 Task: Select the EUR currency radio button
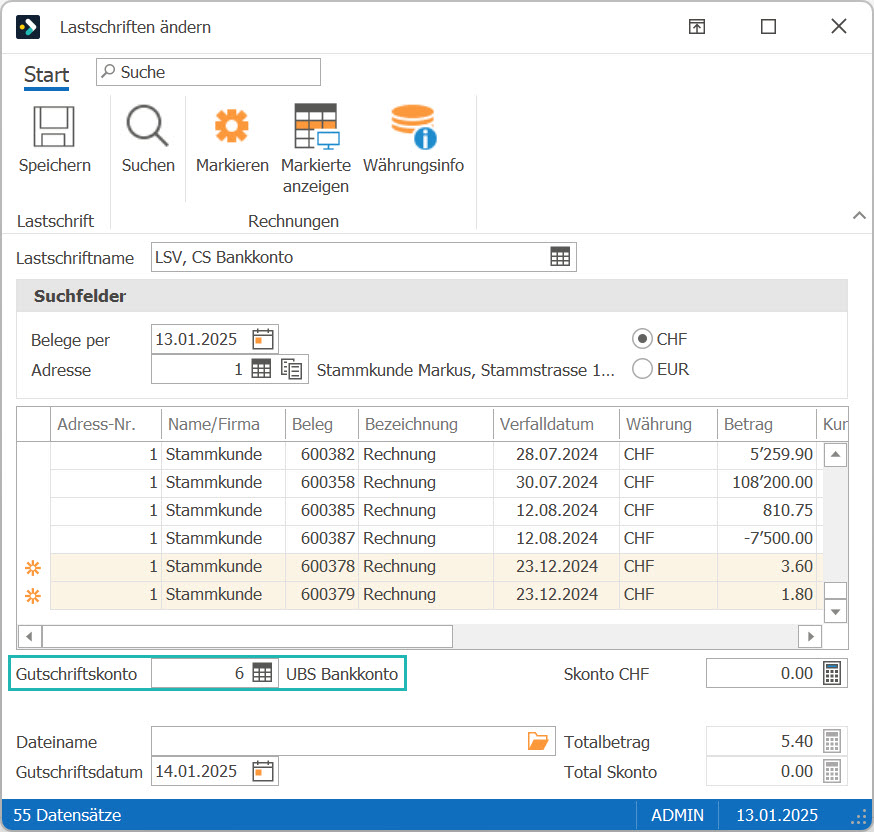coord(642,369)
